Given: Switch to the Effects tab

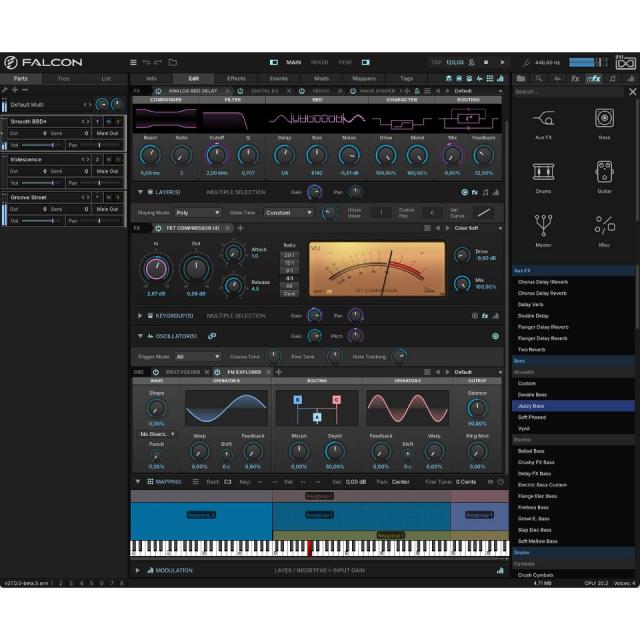Looking at the screenshot, I should tap(236, 78).
